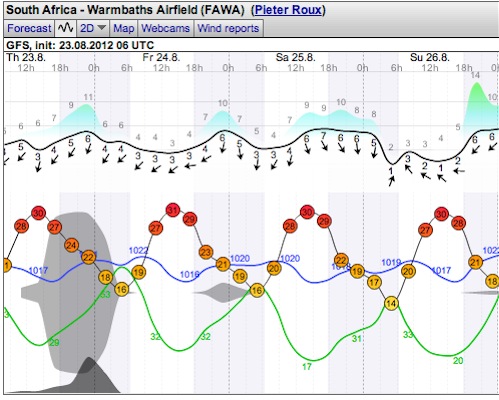Image resolution: width=499 pixels, height=400 pixels.
Task: Click the gust value 11 on Thursday
Action: click(x=88, y=97)
